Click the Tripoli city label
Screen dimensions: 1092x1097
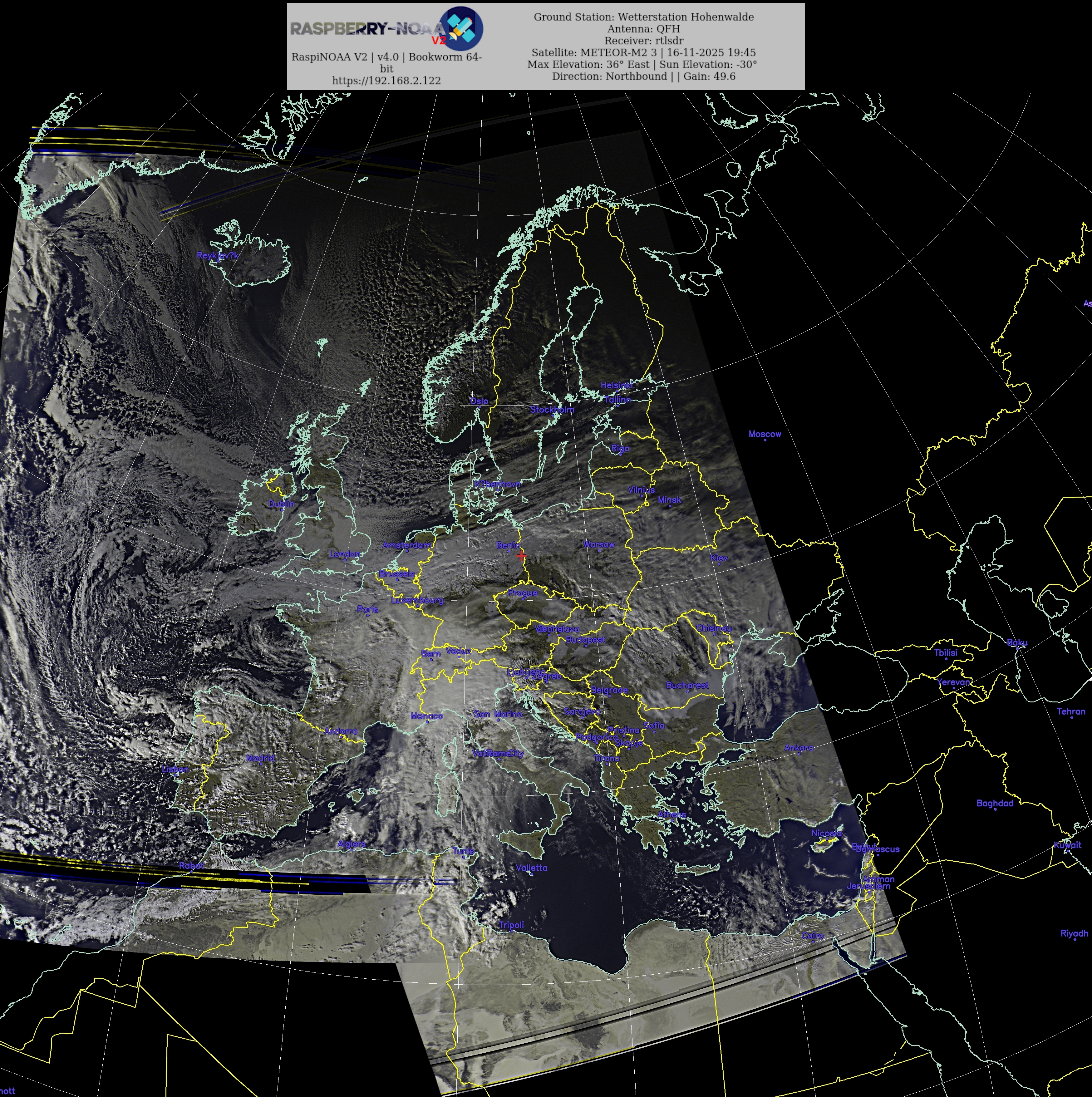tap(511, 924)
